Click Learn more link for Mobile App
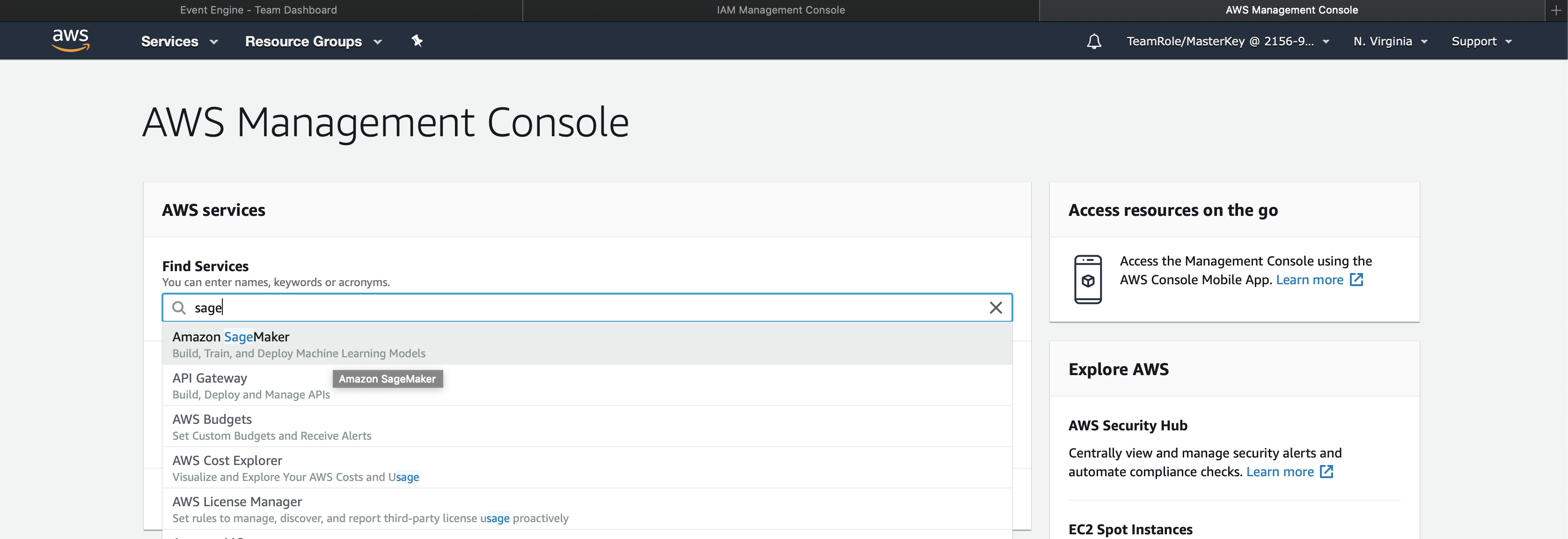Viewport: 1568px width, 539px height. [1309, 280]
